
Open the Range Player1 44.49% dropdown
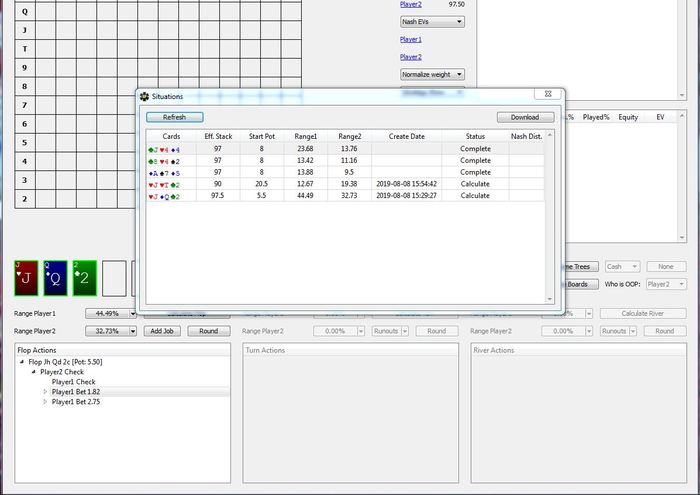[x=133, y=313]
